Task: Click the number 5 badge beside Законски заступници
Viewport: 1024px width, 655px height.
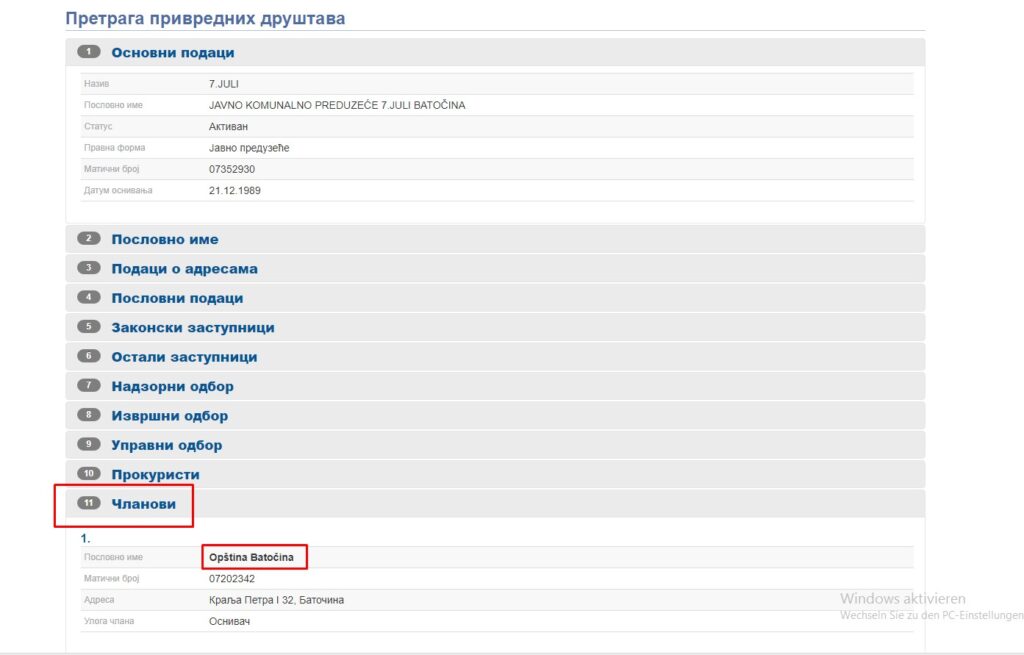Action: (x=89, y=327)
